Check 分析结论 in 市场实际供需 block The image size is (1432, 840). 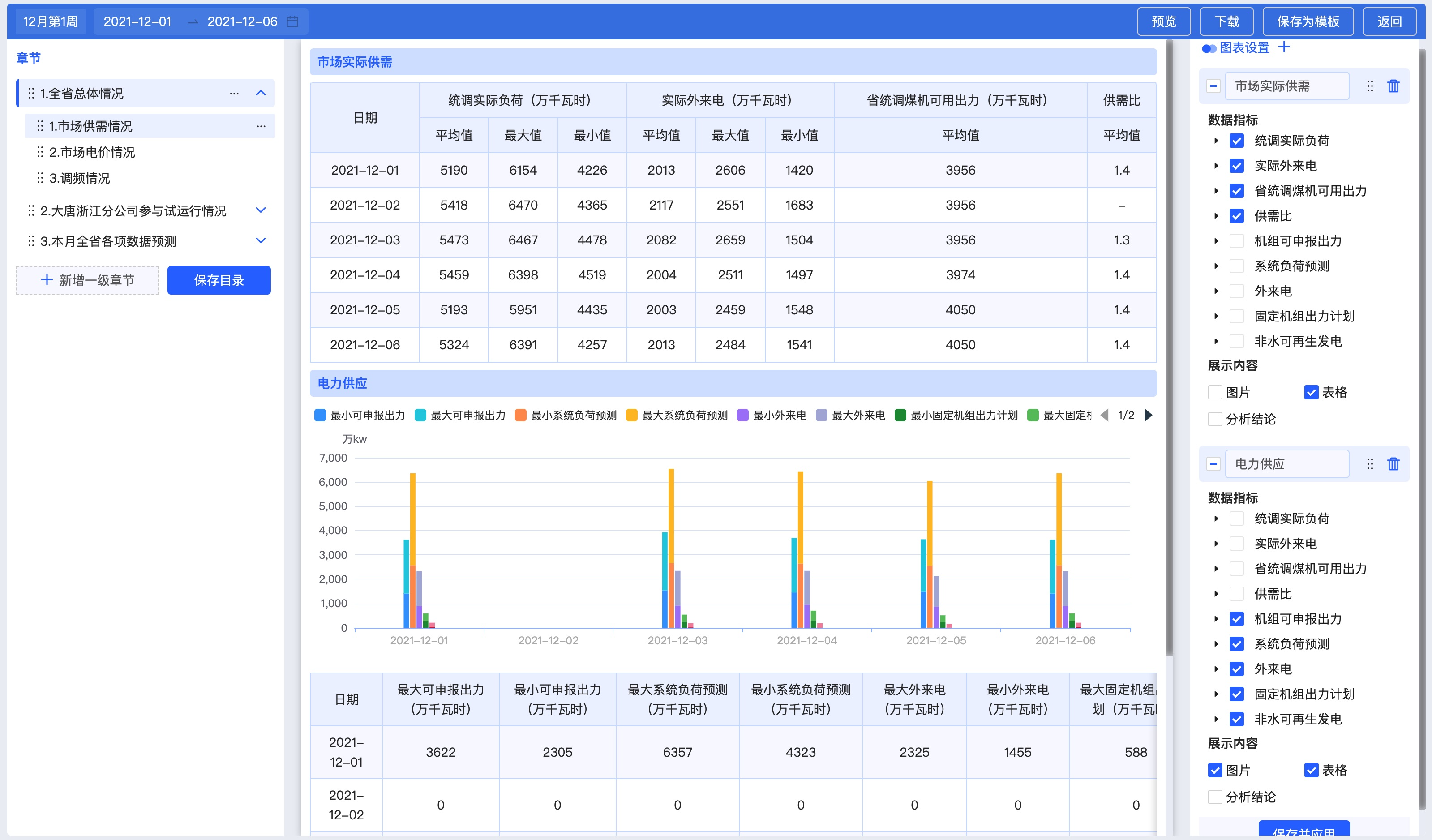pos(1215,419)
